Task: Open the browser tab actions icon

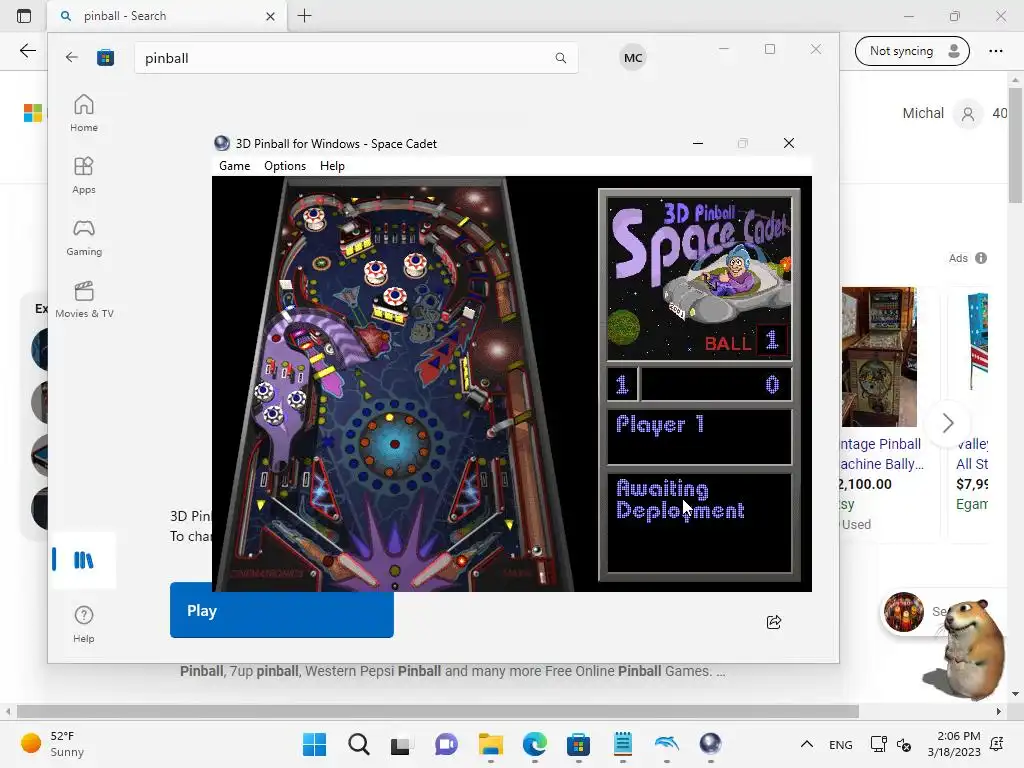Action: point(24,16)
